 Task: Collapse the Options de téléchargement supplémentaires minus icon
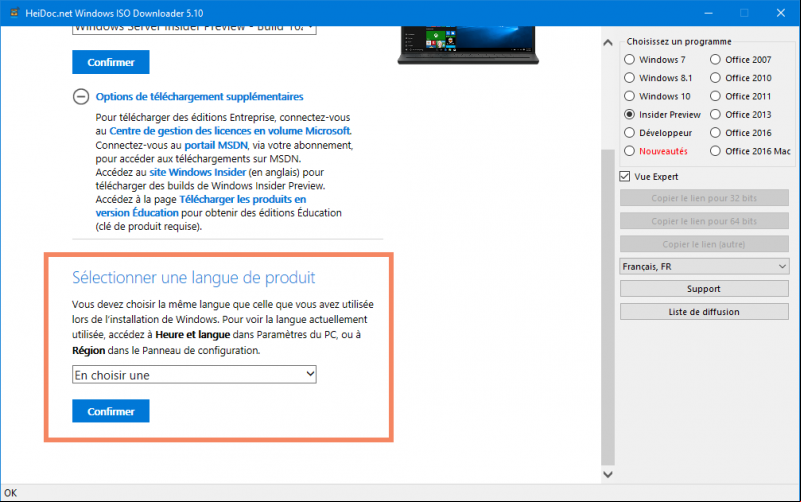[81, 97]
